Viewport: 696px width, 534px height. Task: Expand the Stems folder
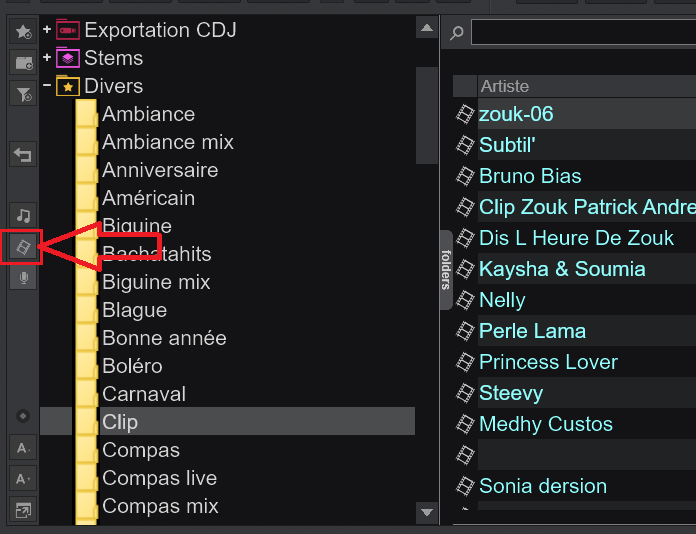pyautogui.click(x=47, y=58)
